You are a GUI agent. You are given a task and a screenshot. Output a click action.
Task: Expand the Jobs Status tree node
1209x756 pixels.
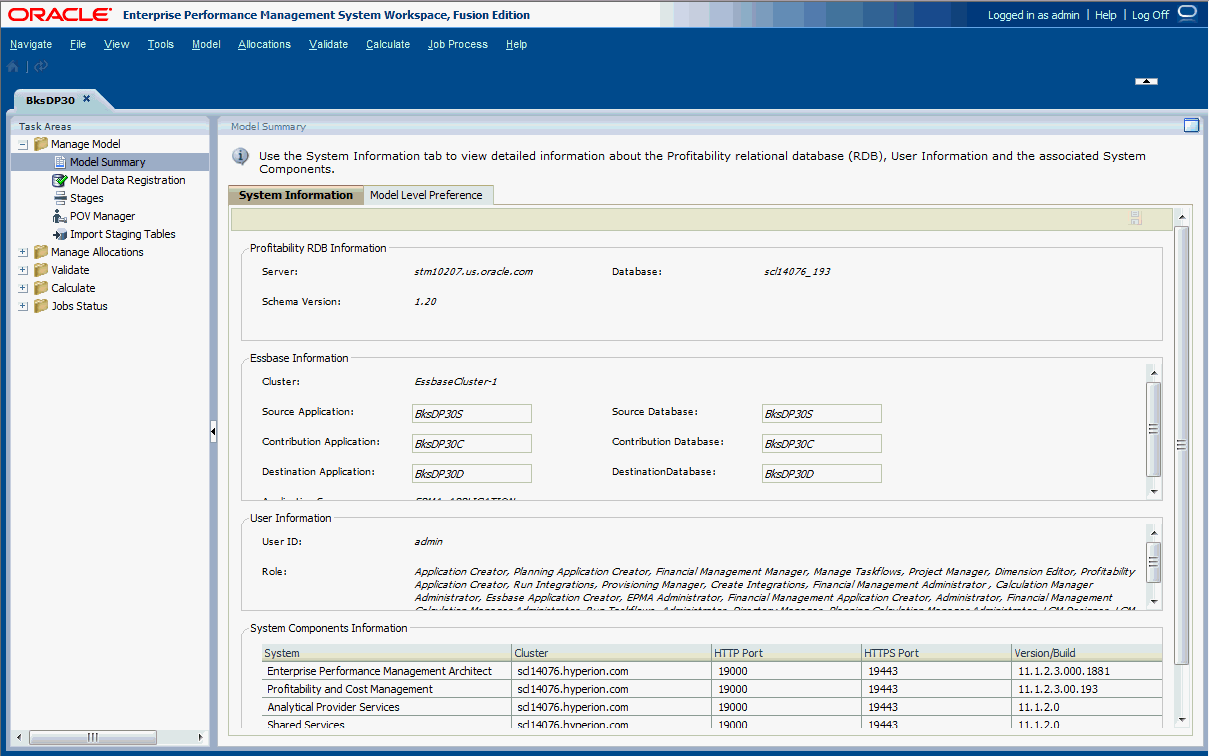23,306
